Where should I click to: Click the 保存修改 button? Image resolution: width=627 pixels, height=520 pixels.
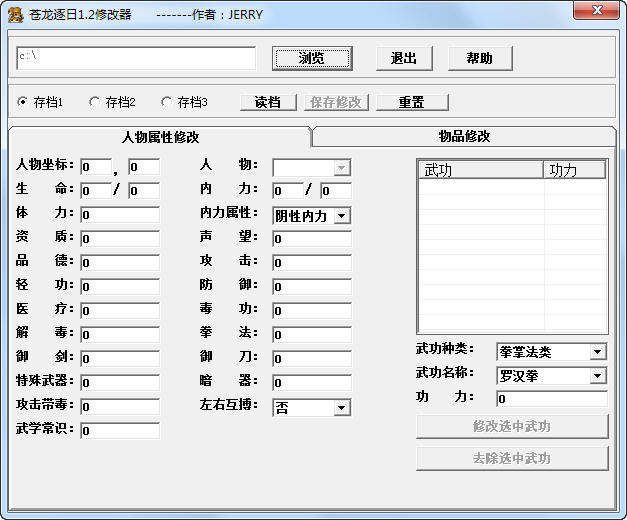coord(336,102)
